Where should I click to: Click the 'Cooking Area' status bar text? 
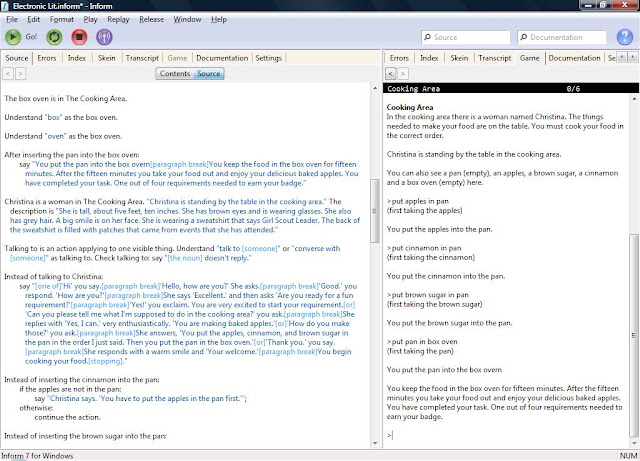coord(413,89)
